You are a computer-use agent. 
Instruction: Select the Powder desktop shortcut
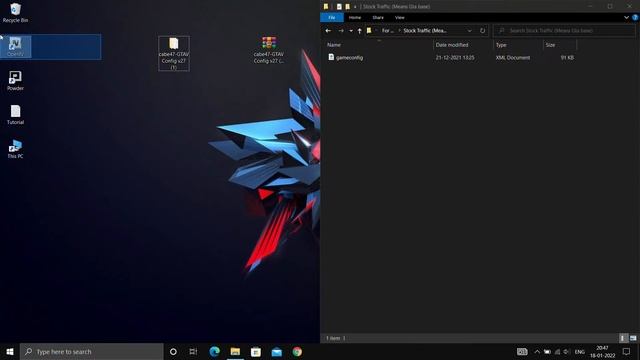[x=15, y=80]
